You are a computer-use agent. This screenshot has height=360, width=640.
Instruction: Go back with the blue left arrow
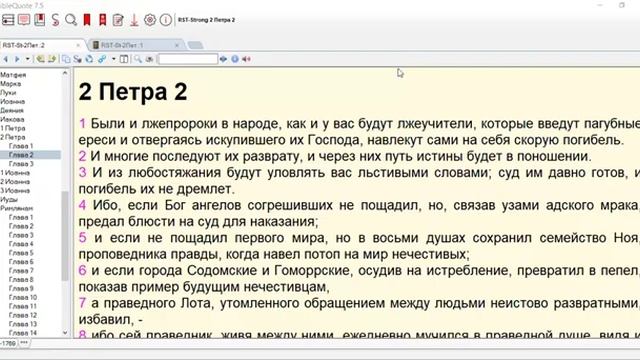point(6,59)
